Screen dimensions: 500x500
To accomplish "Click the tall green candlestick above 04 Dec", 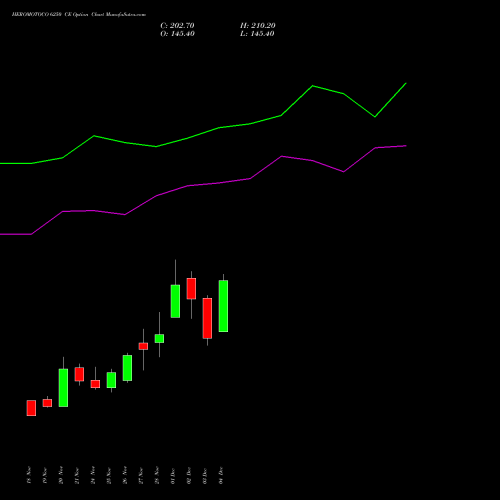I will pyautogui.click(x=223, y=306).
